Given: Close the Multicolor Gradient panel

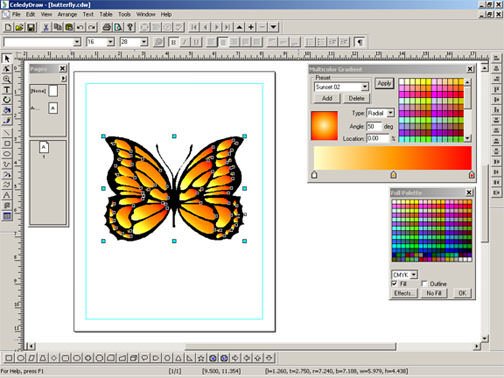Looking at the screenshot, I should 470,69.
